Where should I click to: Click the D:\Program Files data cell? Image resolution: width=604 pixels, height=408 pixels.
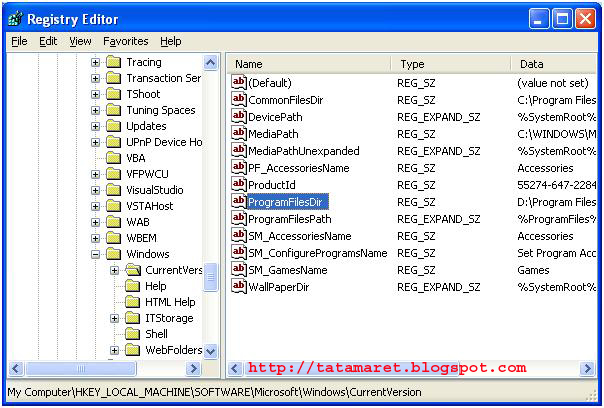557,202
